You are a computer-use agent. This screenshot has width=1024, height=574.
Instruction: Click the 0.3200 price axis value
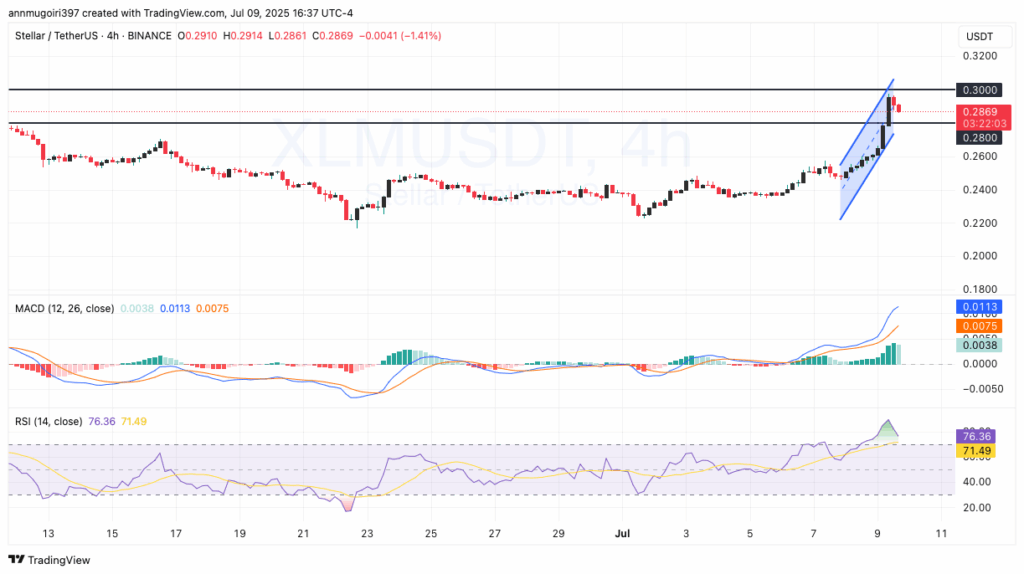[x=980, y=56]
